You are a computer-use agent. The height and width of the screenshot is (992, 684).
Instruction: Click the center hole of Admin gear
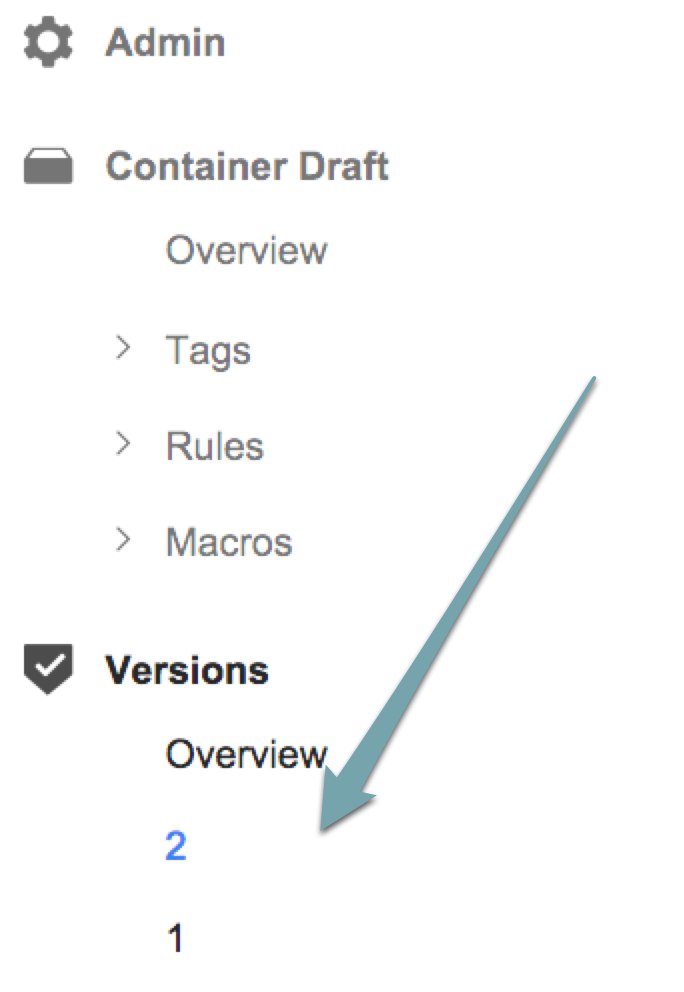[x=48, y=42]
